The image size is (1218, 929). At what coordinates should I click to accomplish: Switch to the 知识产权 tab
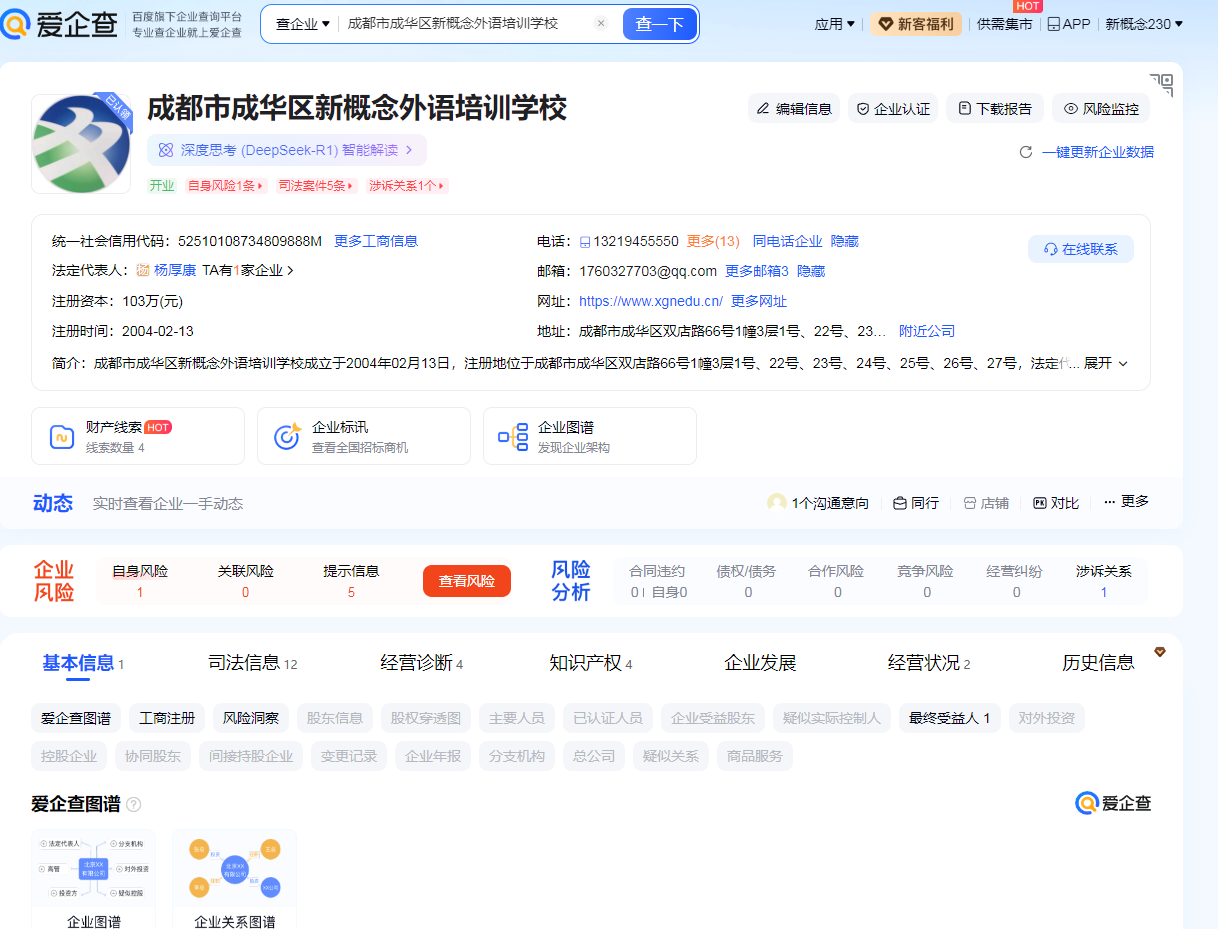(x=590, y=663)
